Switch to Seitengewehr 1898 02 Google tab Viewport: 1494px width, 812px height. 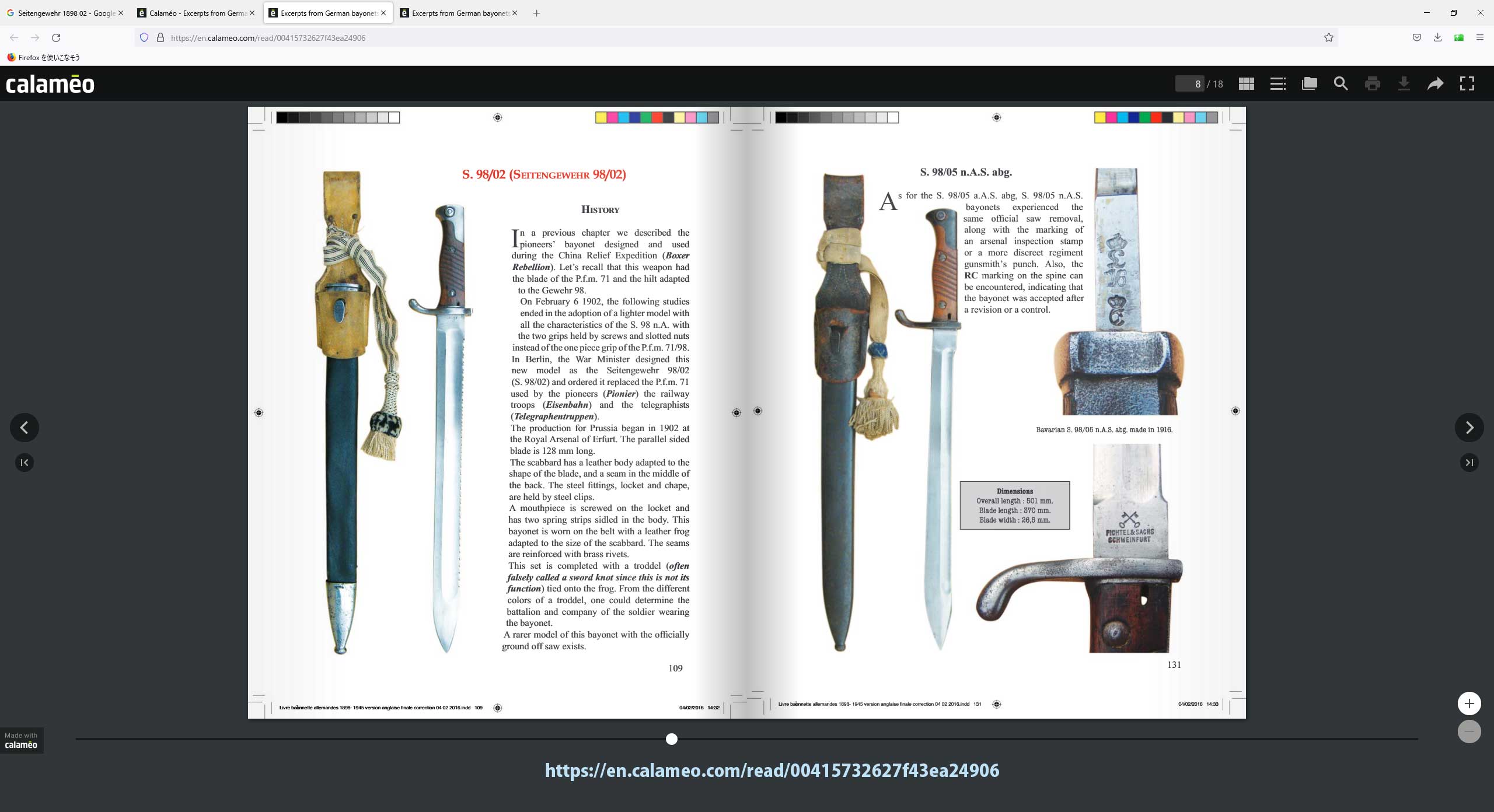pos(65,13)
